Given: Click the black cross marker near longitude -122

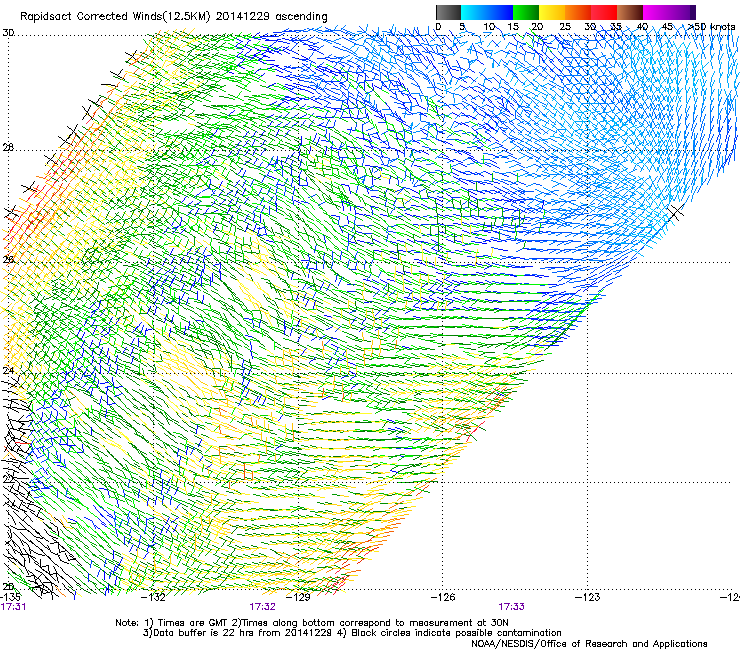Looking at the screenshot, I should click(676, 212).
